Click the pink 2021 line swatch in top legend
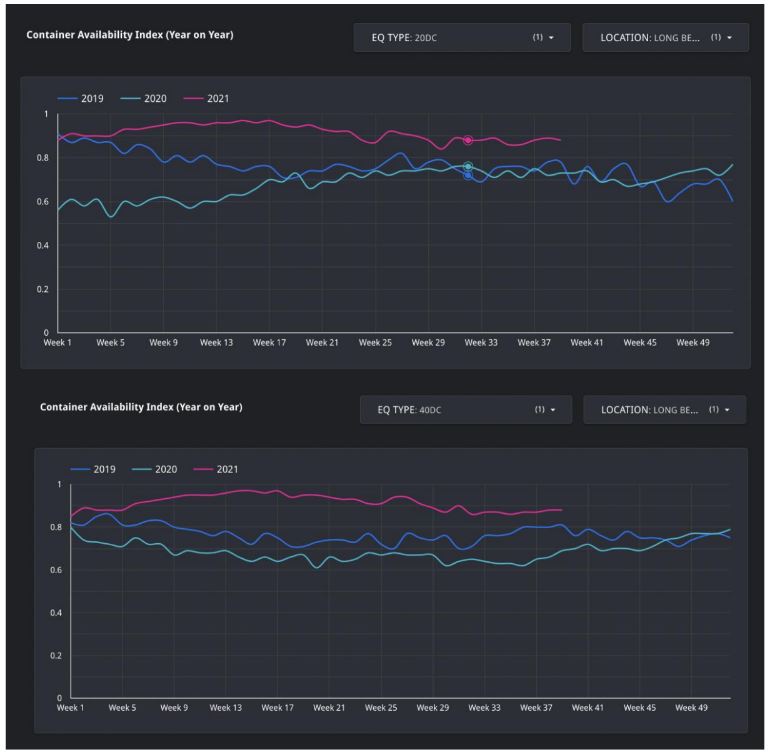 click(x=191, y=99)
